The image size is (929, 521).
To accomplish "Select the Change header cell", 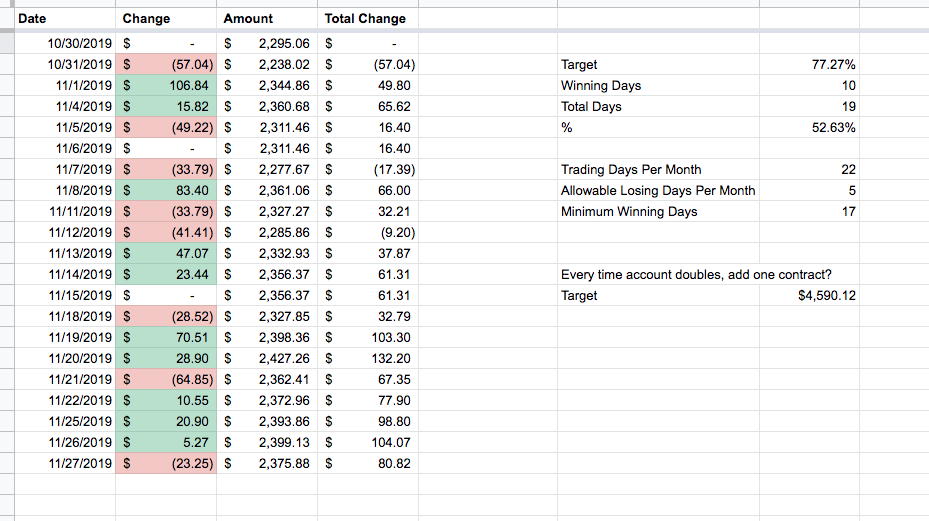I will click(166, 18).
